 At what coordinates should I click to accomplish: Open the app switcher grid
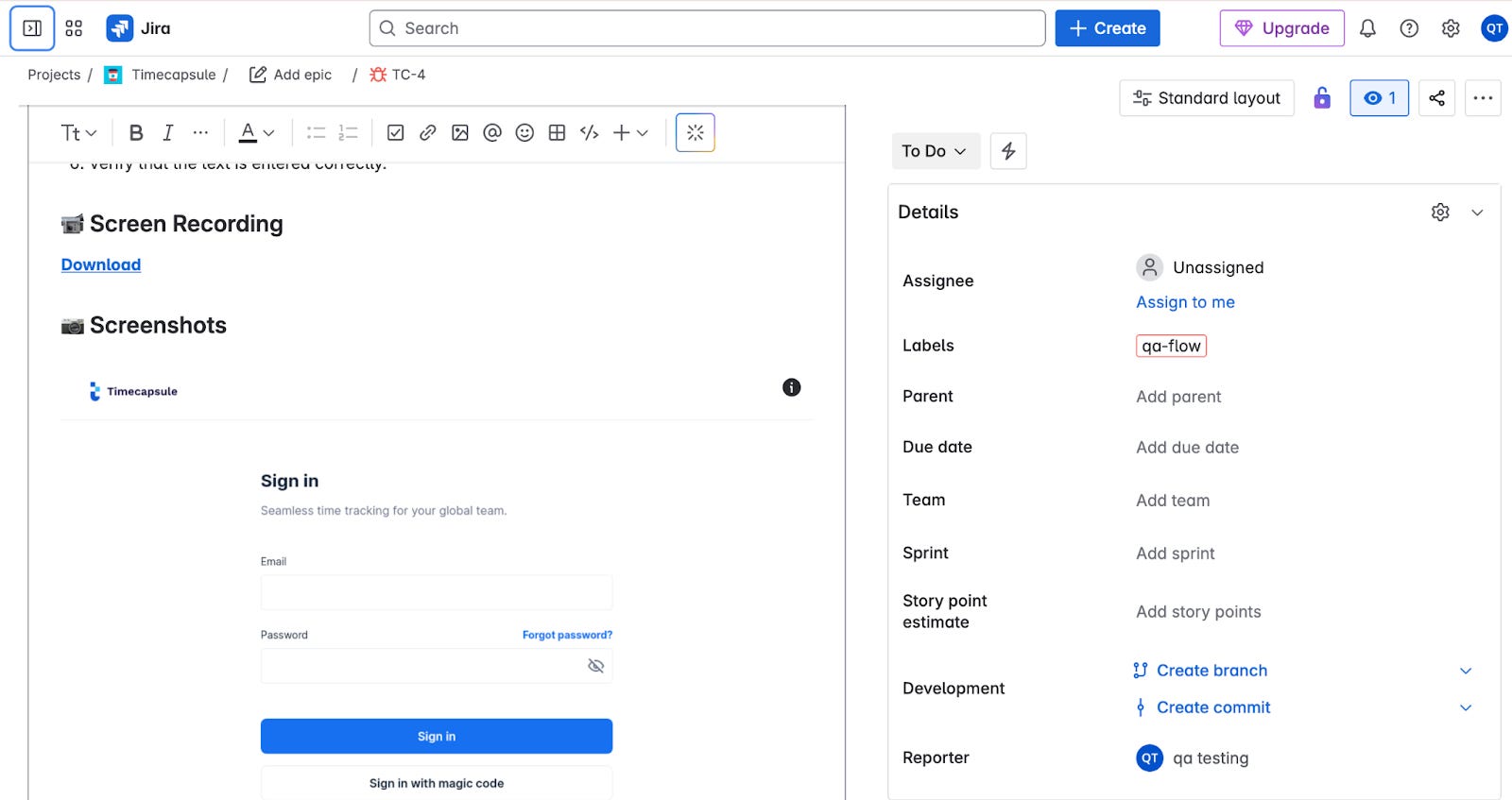click(74, 28)
